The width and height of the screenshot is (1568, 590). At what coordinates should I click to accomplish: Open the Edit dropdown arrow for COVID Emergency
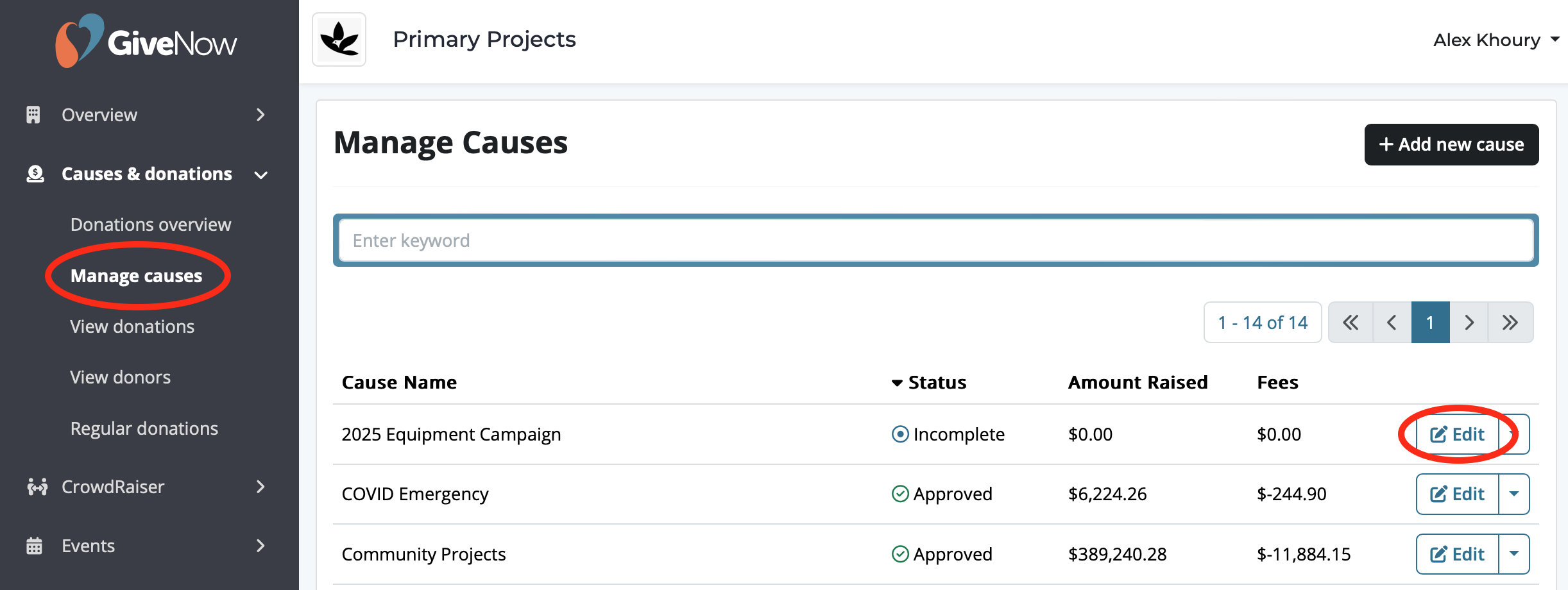(1515, 494)
